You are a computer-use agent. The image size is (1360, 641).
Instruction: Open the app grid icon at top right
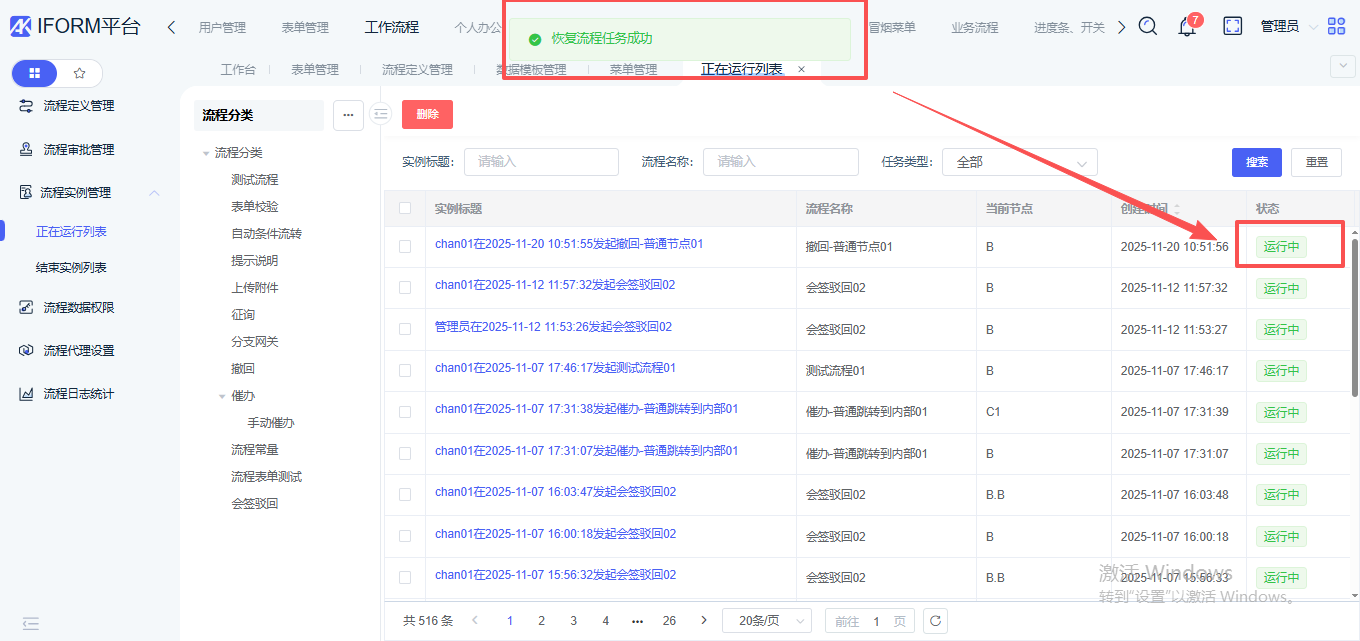(x=1337, y=27)
